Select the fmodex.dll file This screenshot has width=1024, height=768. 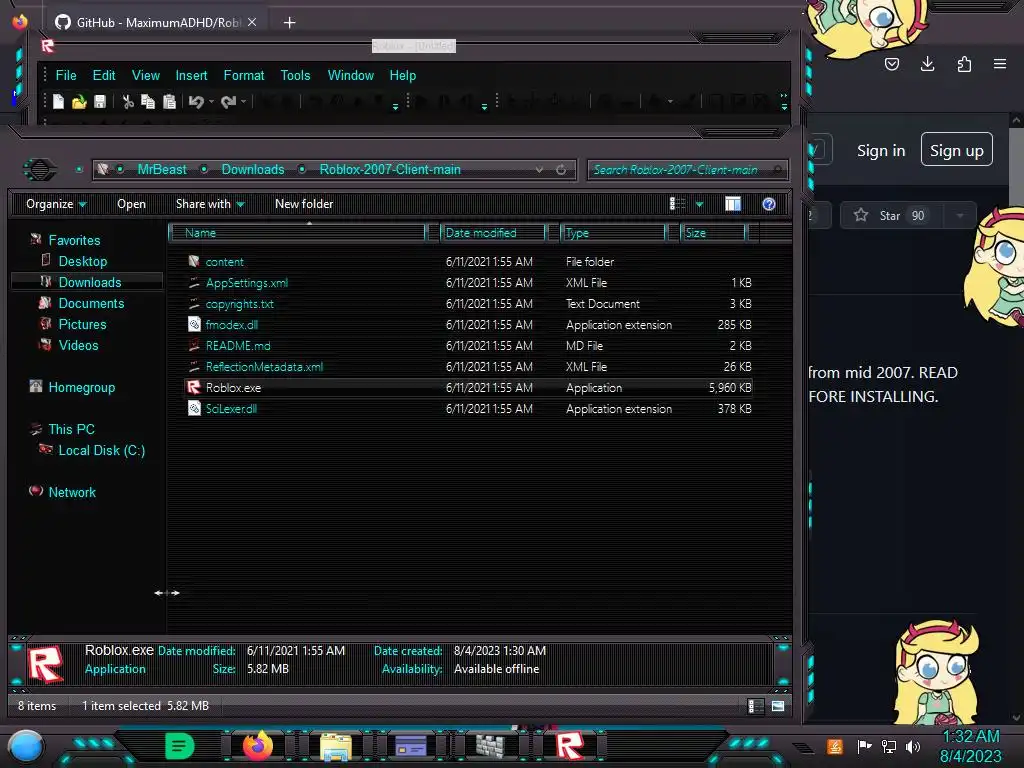click(x=231, y=325)
